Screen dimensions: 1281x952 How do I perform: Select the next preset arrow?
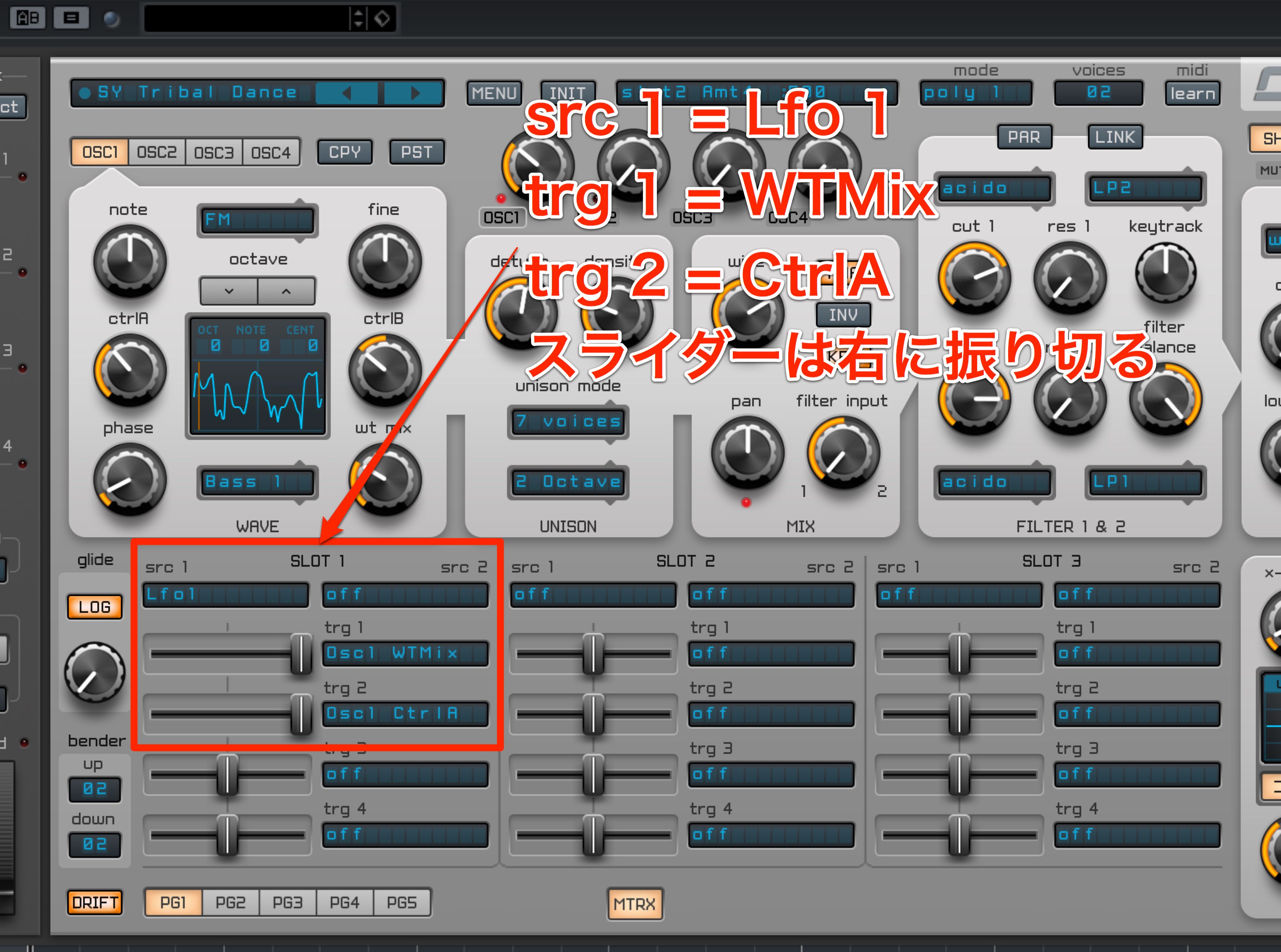(414, 93)
